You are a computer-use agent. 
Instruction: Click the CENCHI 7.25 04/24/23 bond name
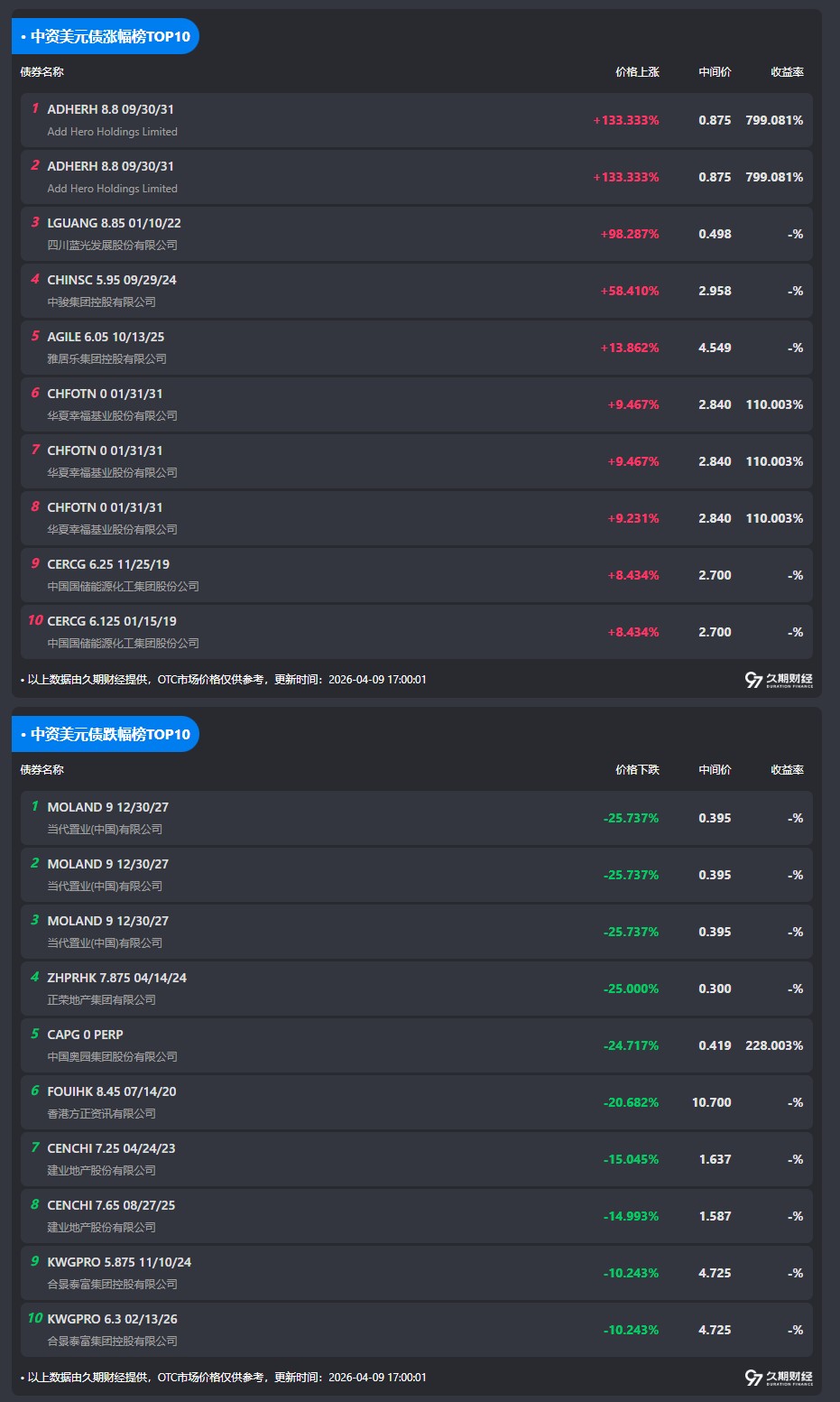point(111,1148)
